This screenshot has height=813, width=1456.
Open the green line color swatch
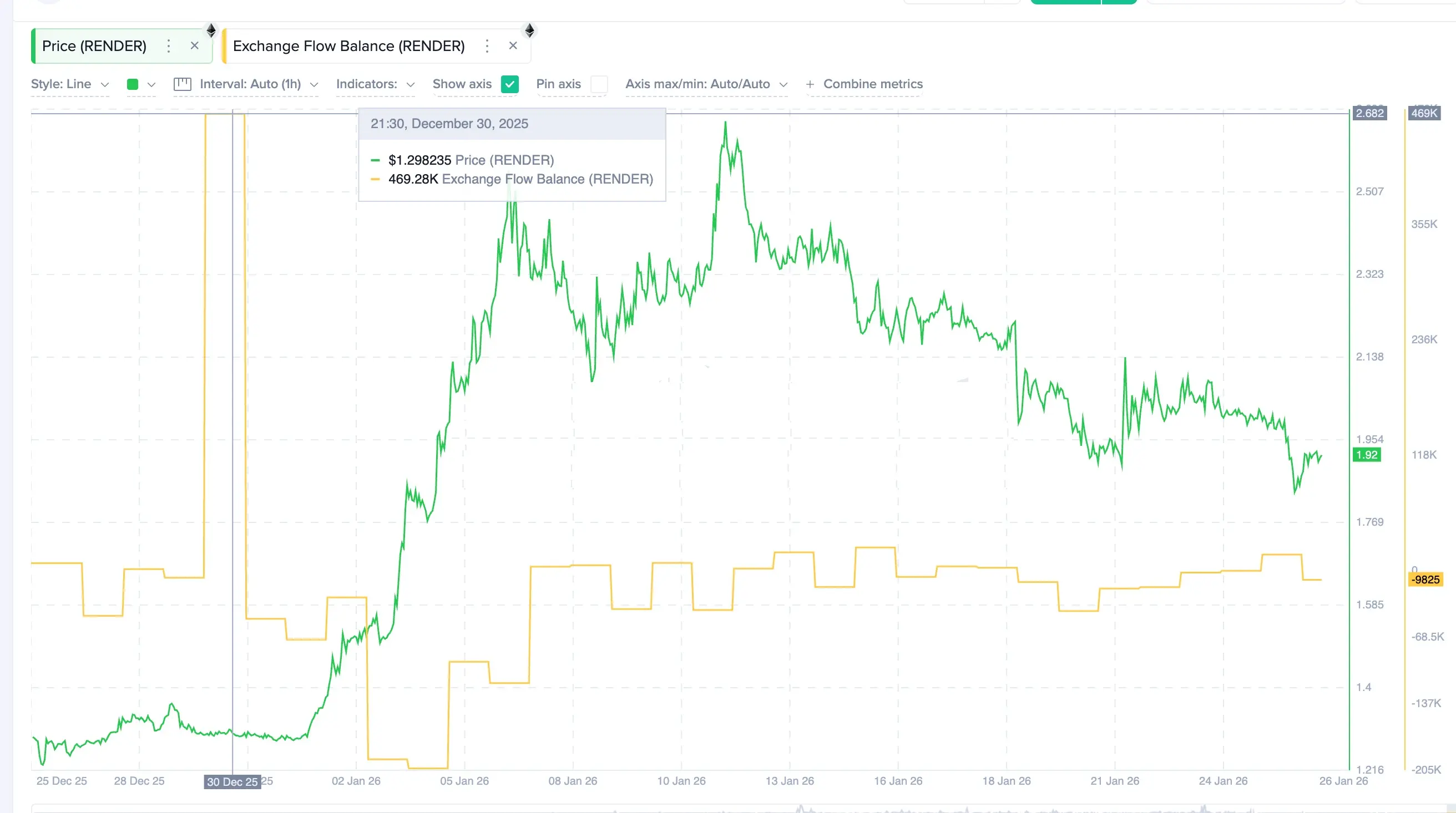click(133, 84)
